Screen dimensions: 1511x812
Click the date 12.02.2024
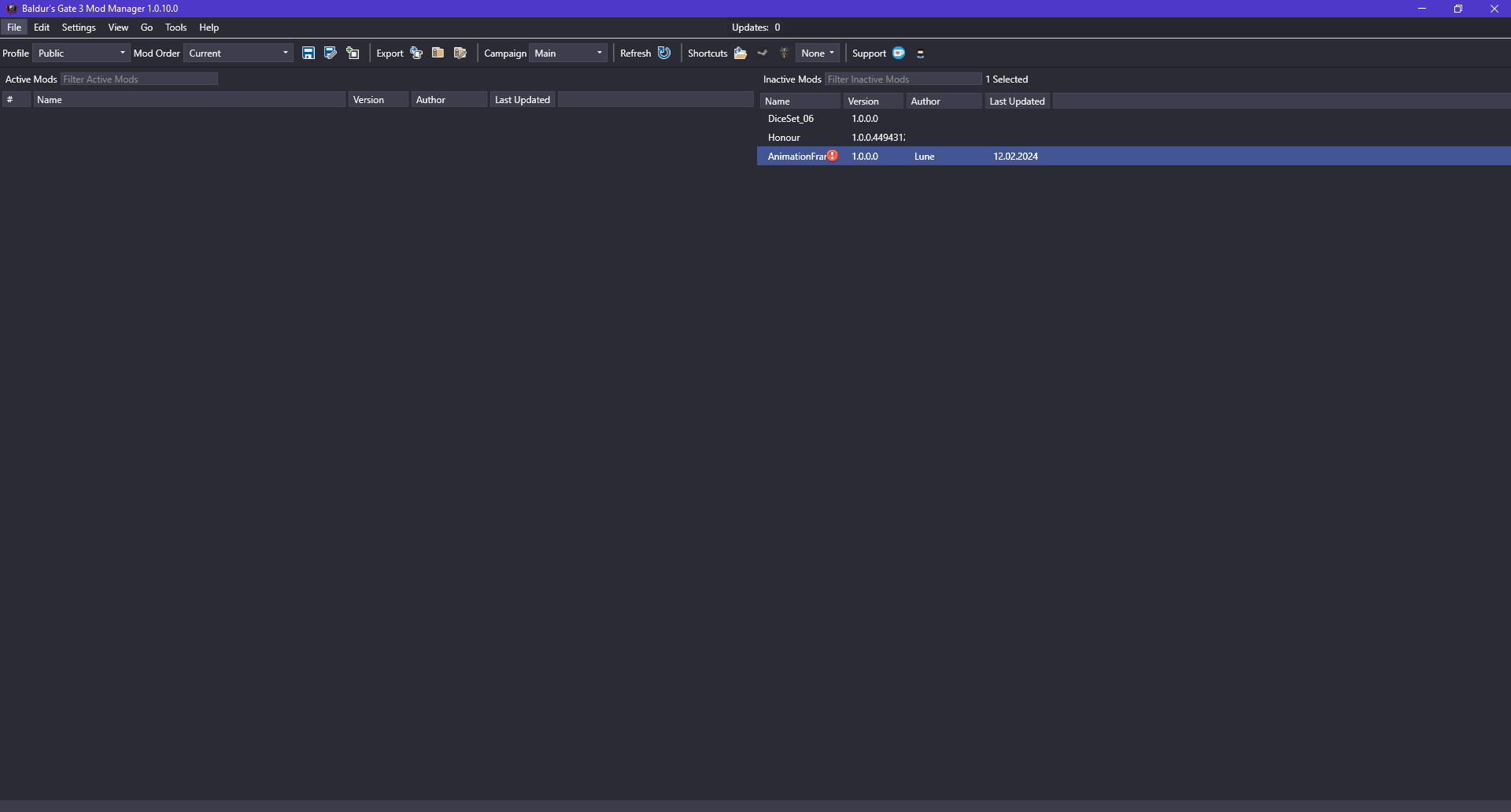click(x=1015, y=156)
